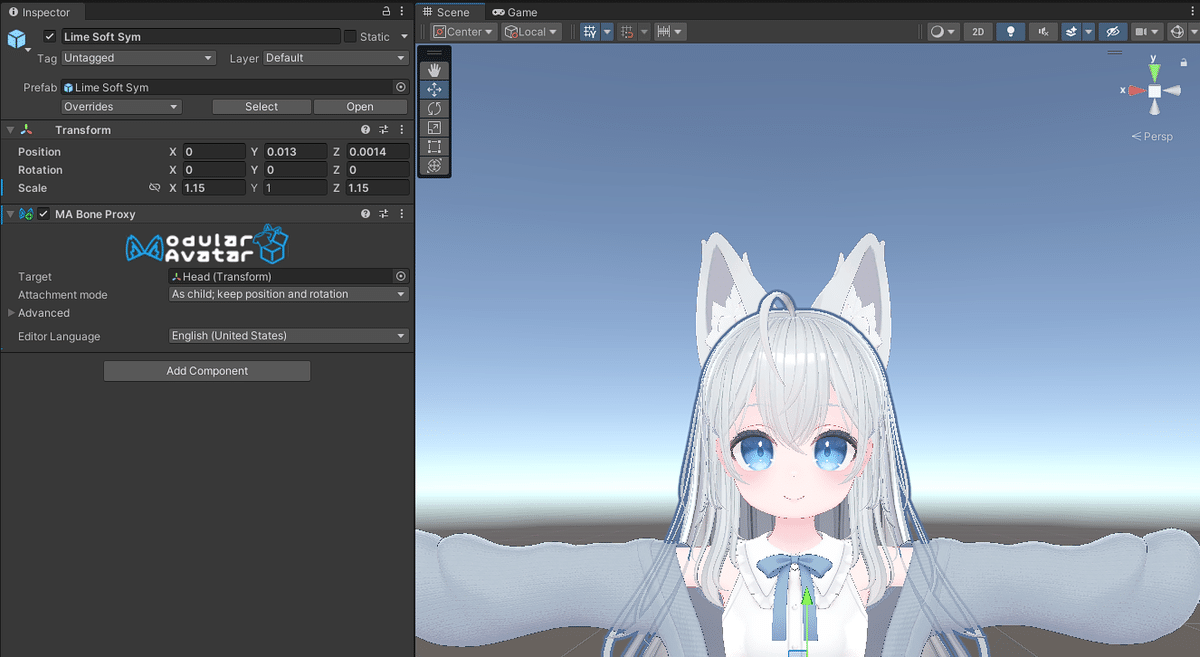1200x657 pixels.
Task: Open the Attachment mode dropdown
Action: pyautogui.click(x=289, y=294)
